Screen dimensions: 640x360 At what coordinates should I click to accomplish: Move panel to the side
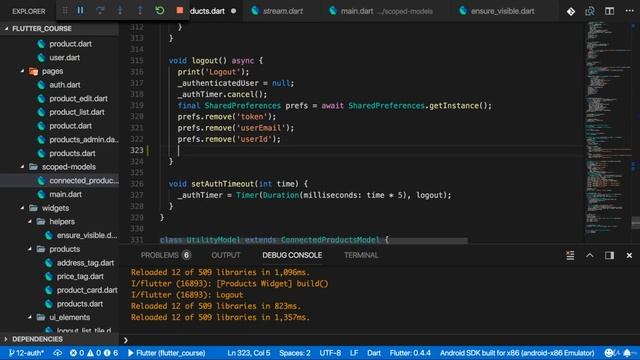[609, 256]
